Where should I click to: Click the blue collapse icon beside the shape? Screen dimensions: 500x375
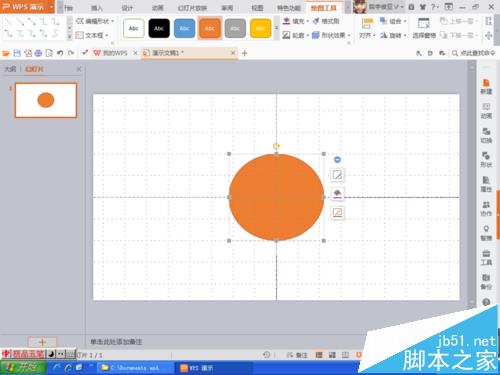click(337, 160)
